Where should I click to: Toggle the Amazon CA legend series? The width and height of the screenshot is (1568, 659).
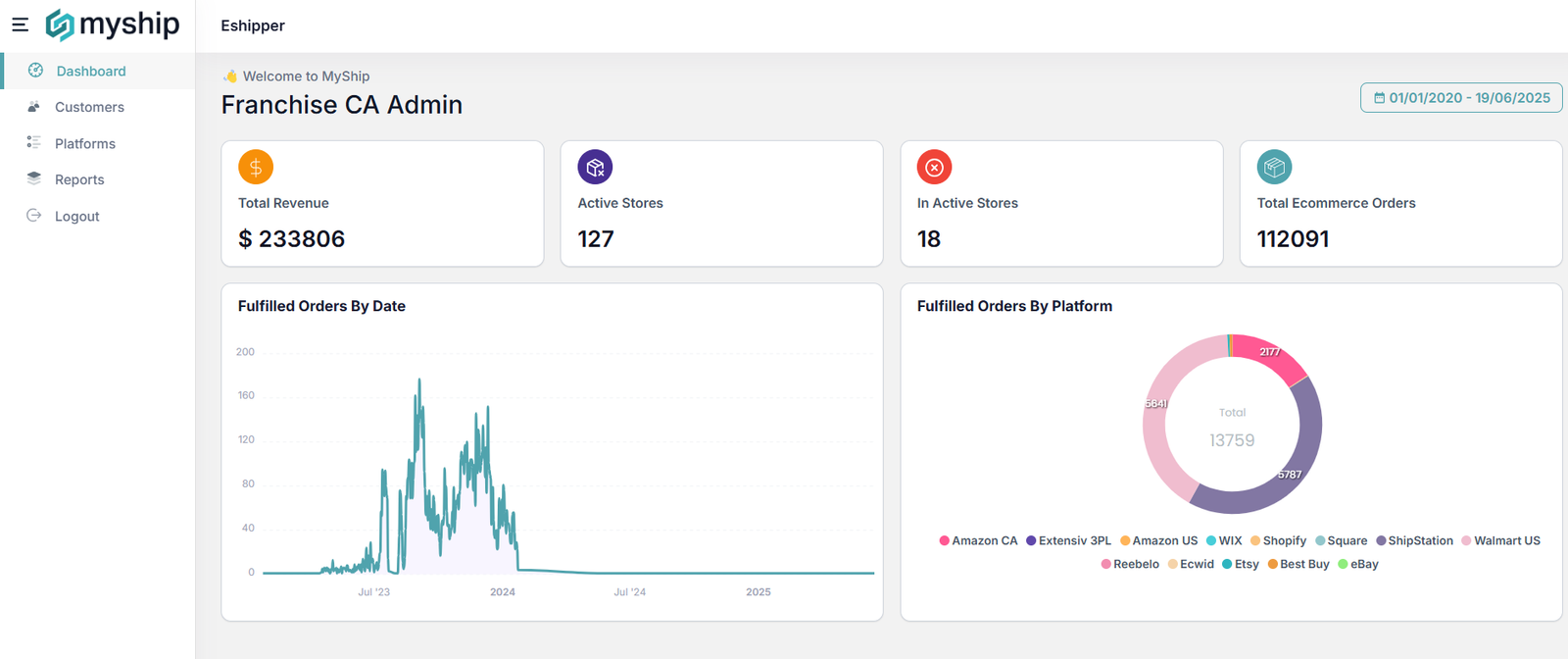point(978,540)
